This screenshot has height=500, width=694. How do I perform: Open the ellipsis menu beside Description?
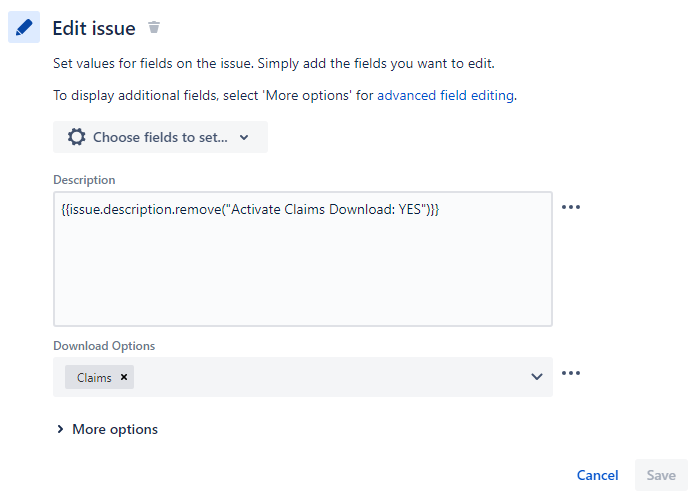tap(571, 207)
